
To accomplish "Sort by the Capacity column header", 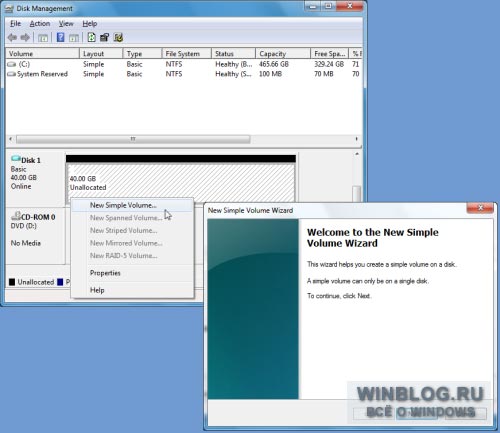I will coord(283,54).
